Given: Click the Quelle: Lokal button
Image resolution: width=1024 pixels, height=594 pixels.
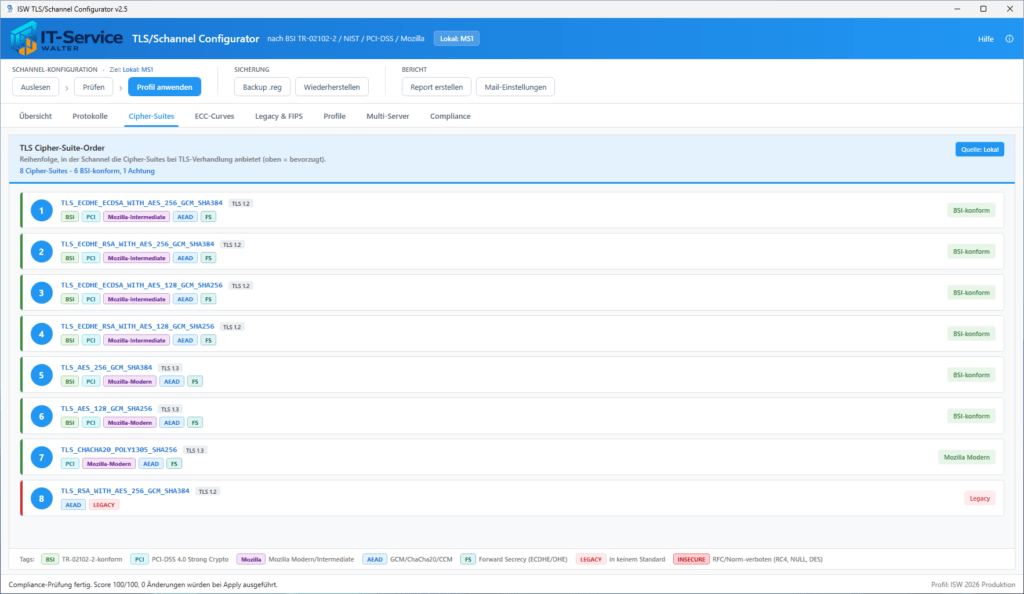Looking at the screenshot, I should (x=980, y=149).
